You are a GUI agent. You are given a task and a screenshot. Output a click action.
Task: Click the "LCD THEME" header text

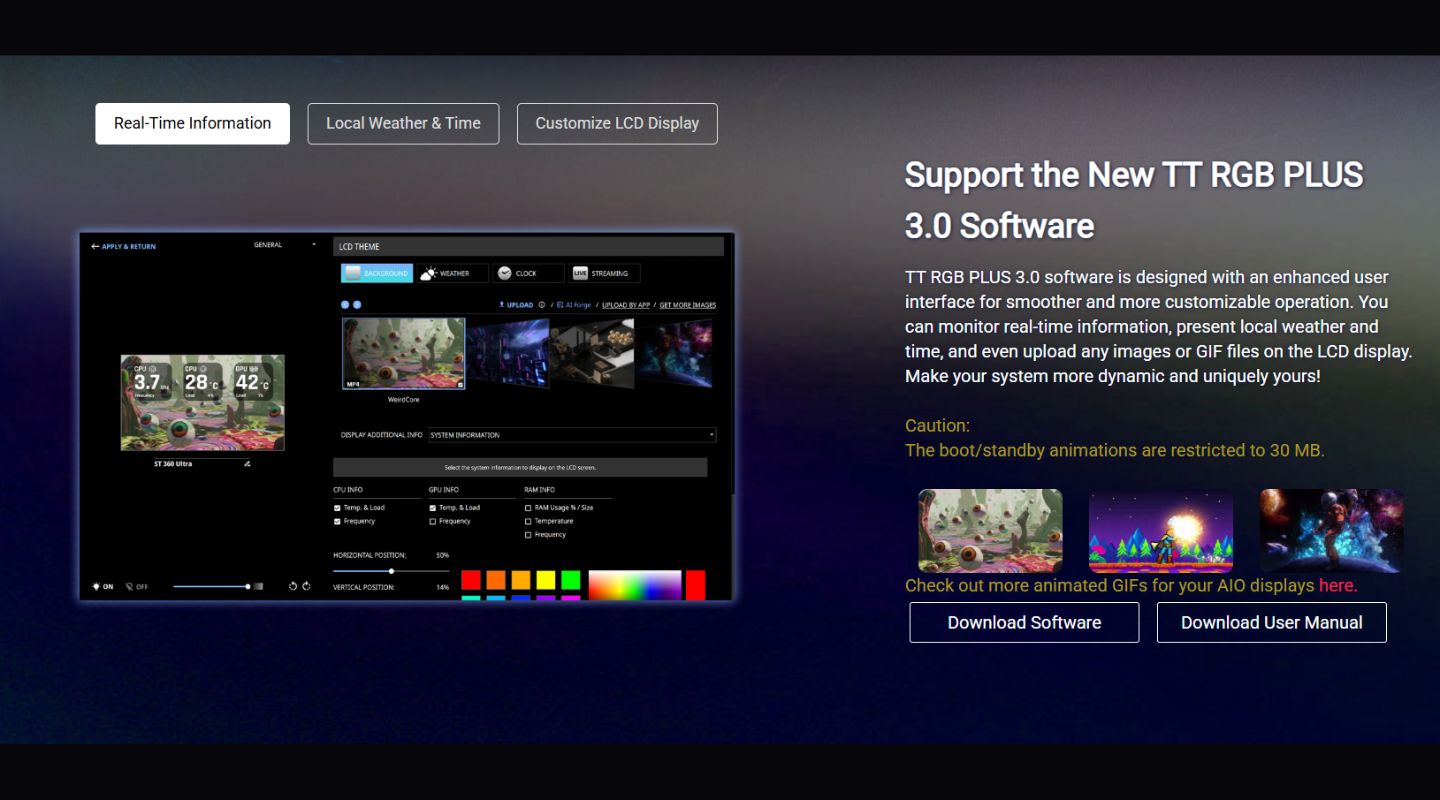[x=360, y=246]
